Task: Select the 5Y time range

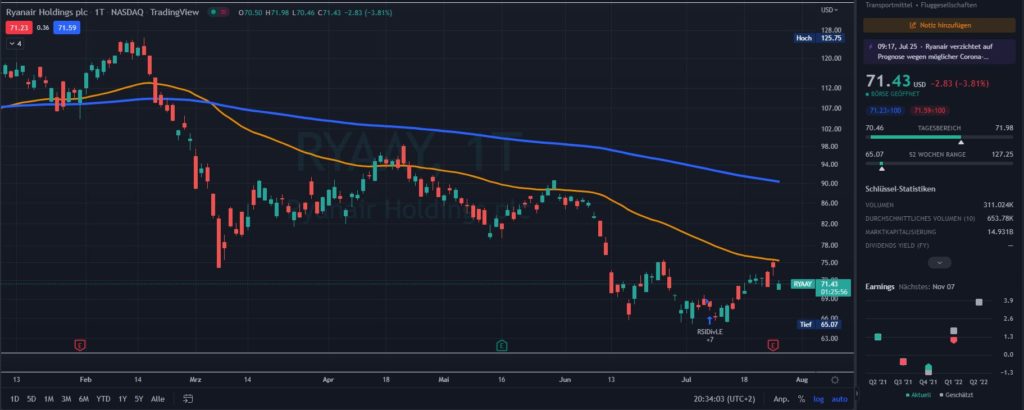Action: pos(139,399)
